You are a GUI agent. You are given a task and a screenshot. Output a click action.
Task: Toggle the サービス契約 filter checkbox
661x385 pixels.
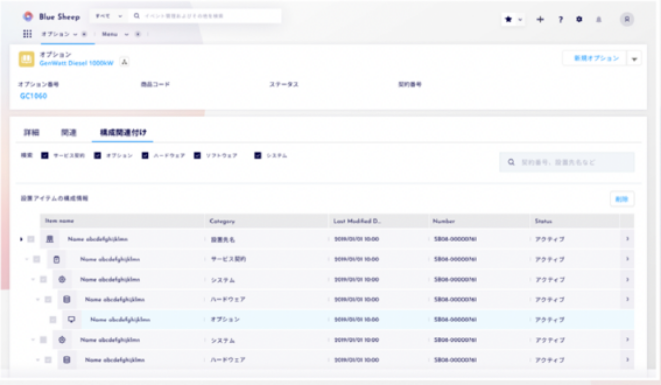pos(45,156)
